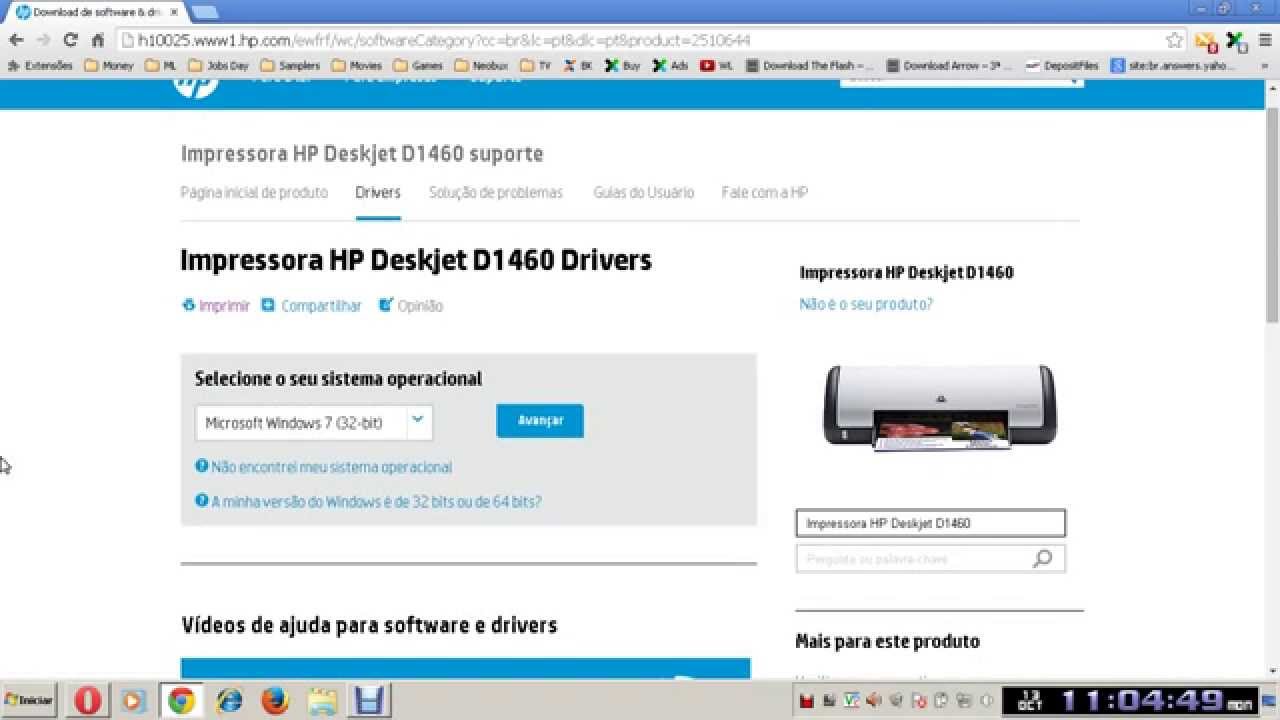Open the DepositFiles bookmark
This screenshot has width=1280, height=720.
(x=1062, y=65)
